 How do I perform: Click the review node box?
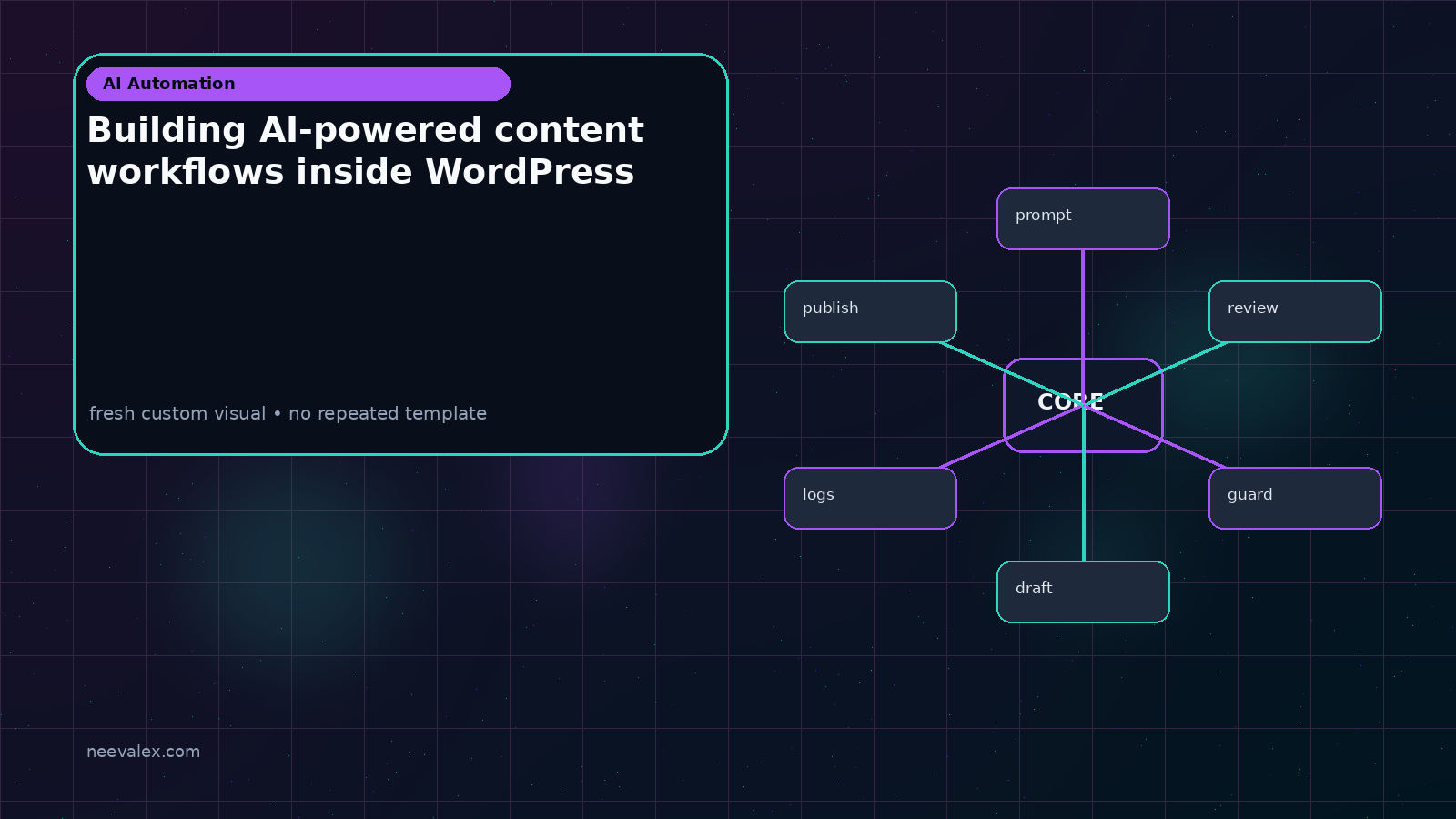coord(1295,311)
